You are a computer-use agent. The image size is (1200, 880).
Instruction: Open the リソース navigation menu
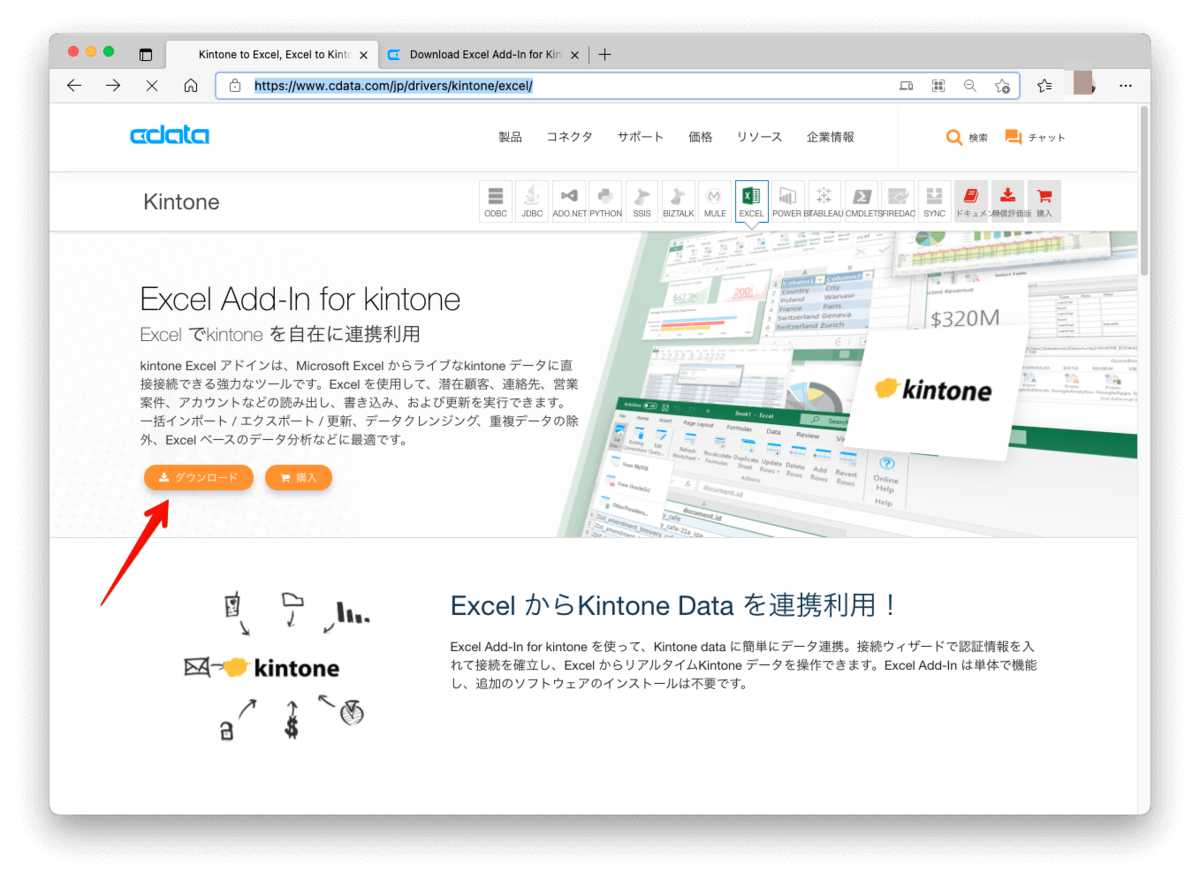click(x=759, y=137)
